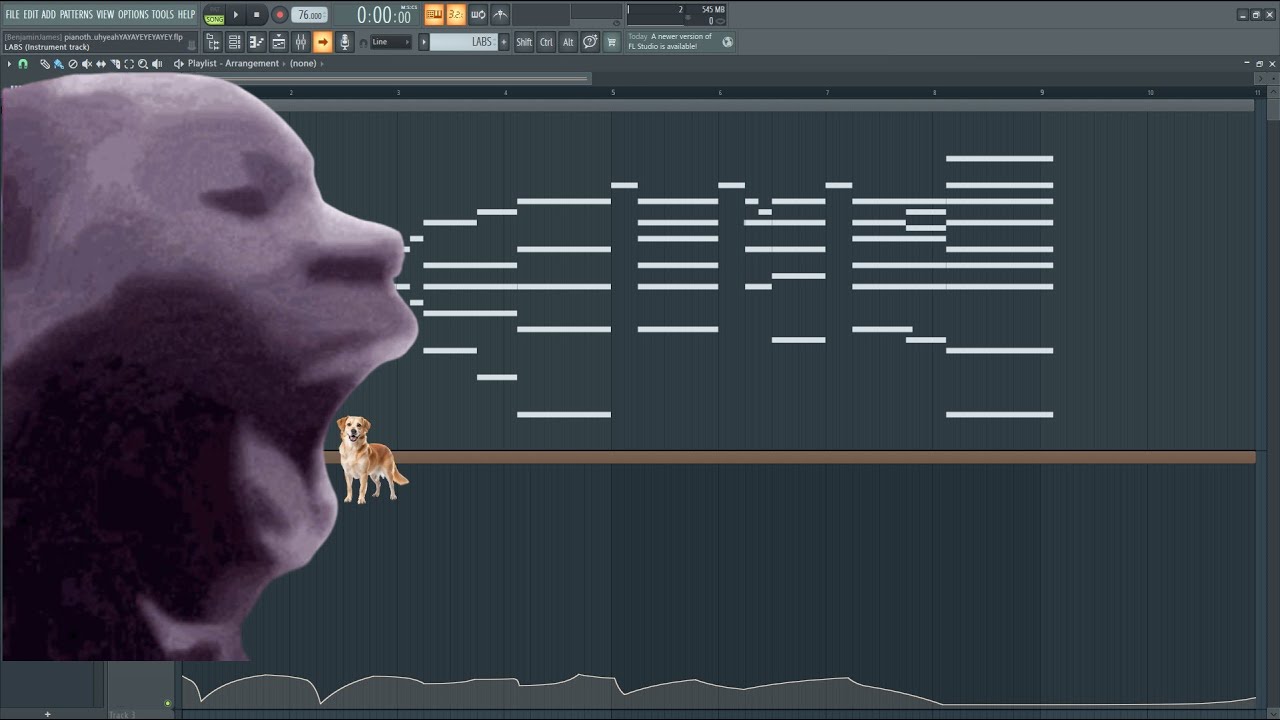The image size is (1280, 720).
Task: Select the Zoom tool
Action: coord(143,64)
